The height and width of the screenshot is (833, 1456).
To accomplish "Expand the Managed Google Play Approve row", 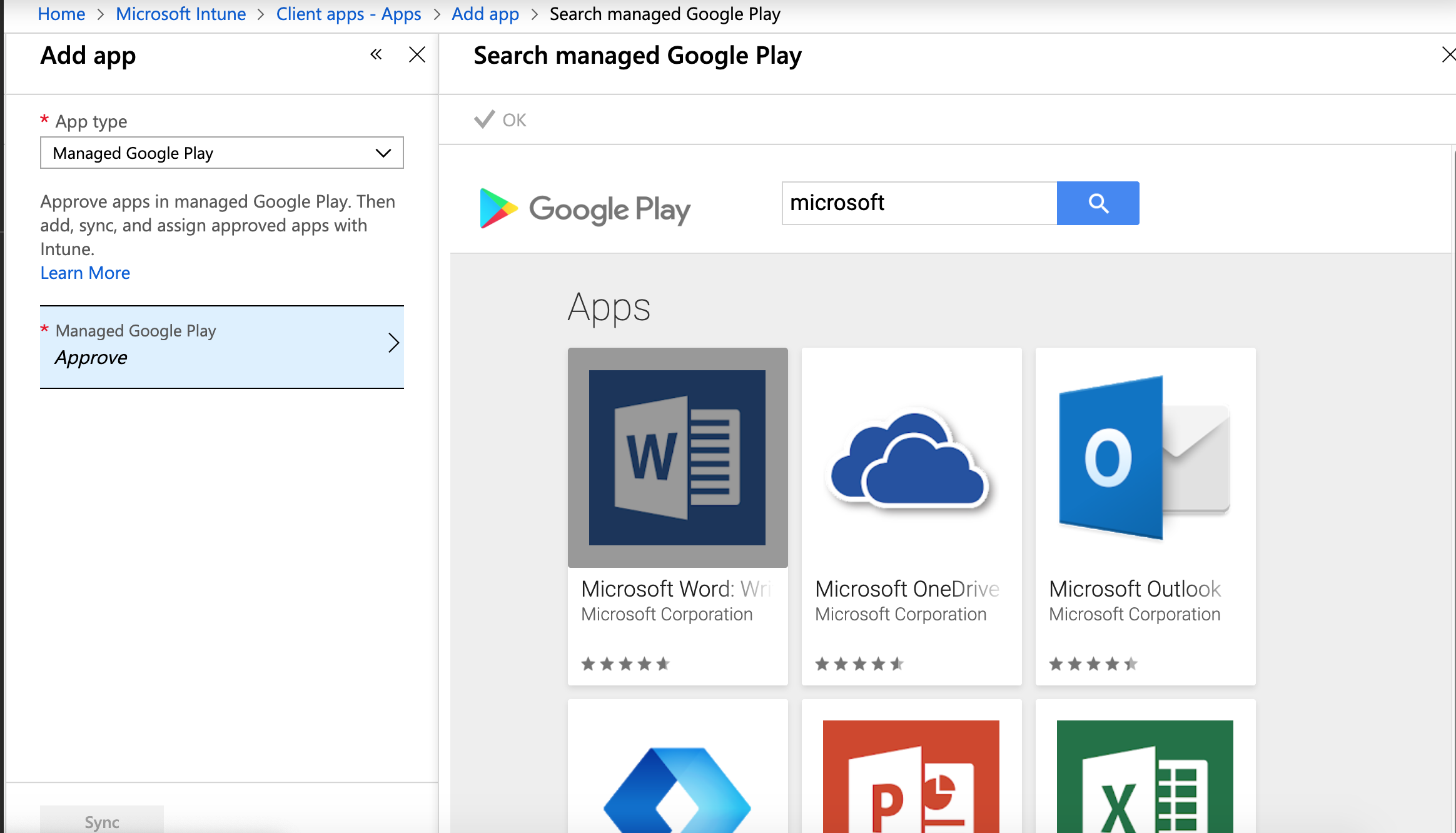I will coord(222,347).
